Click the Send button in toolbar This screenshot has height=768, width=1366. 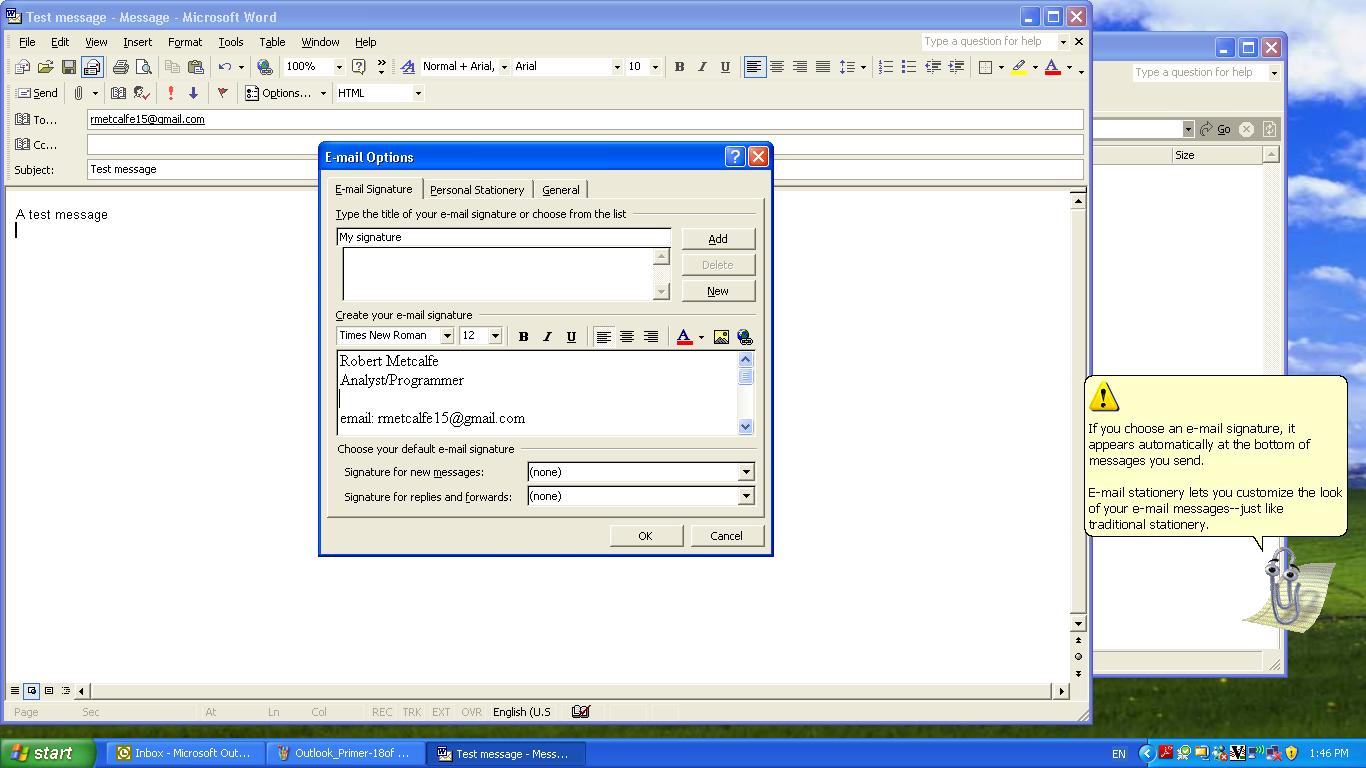[37, 93]
